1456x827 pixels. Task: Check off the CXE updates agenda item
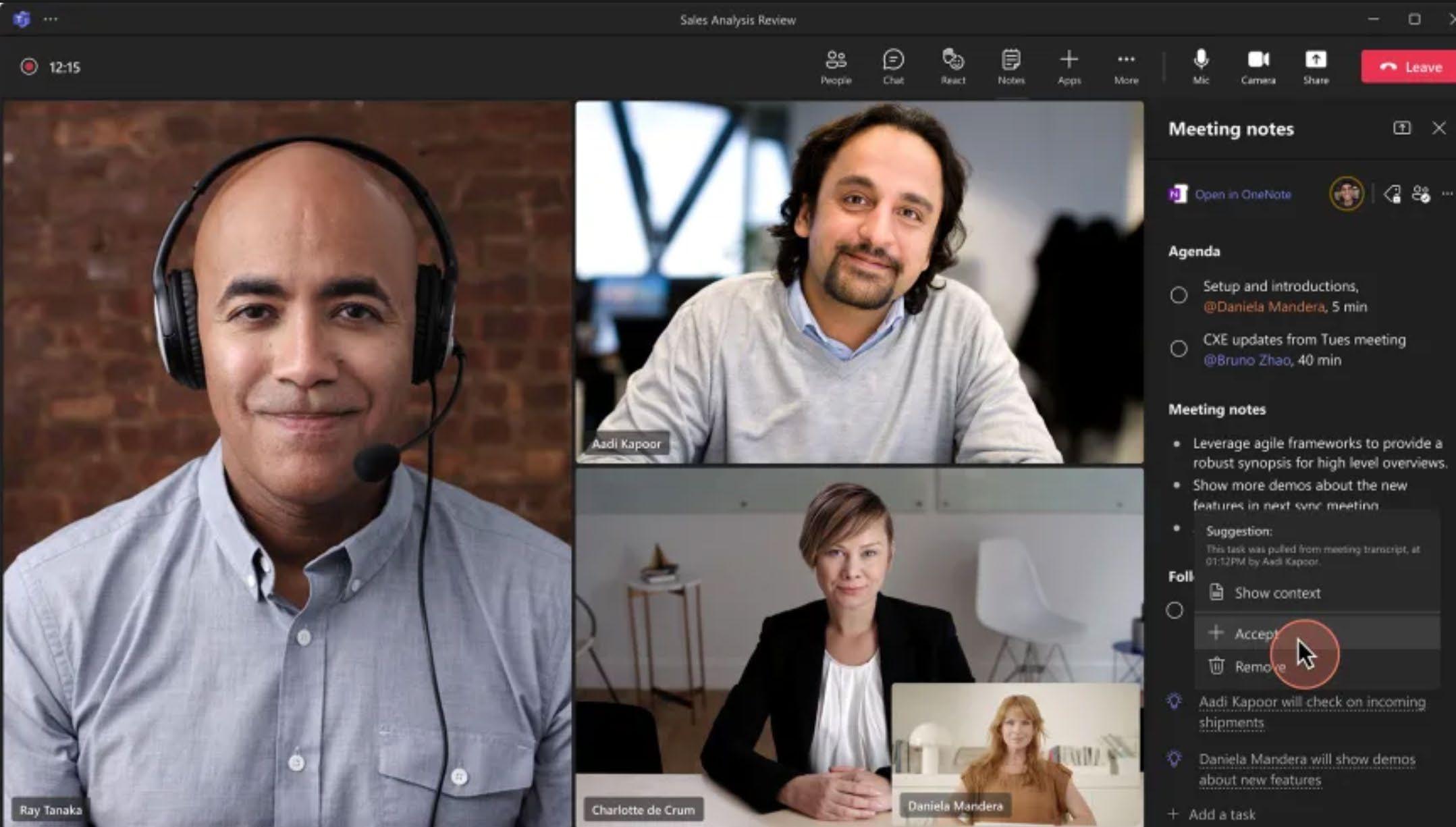coord(1179,348)
